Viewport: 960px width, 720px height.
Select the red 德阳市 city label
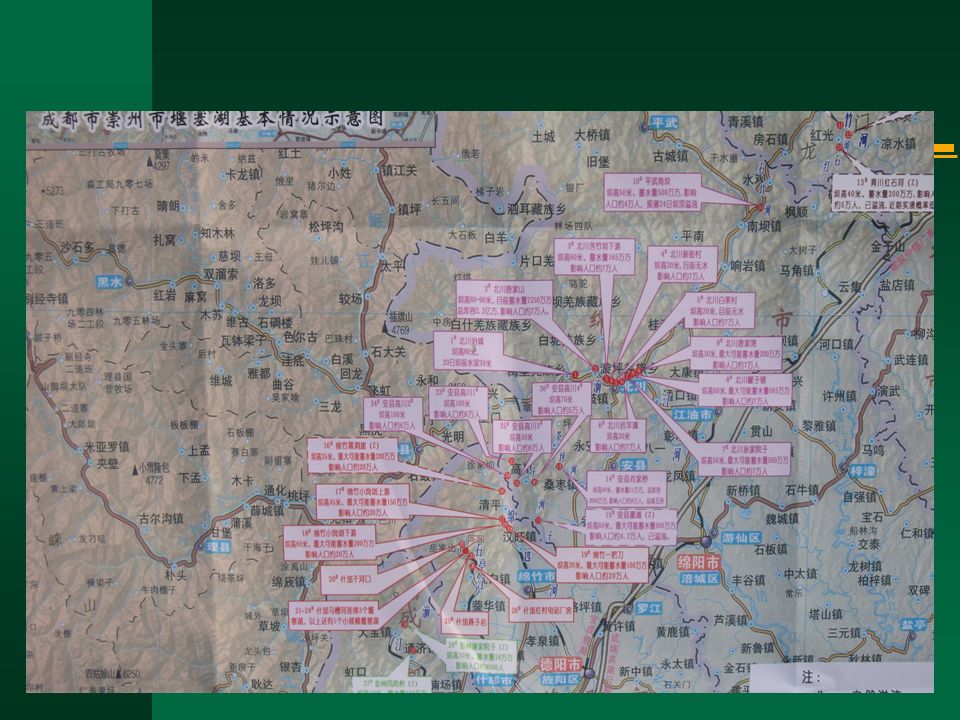[560, 664]
